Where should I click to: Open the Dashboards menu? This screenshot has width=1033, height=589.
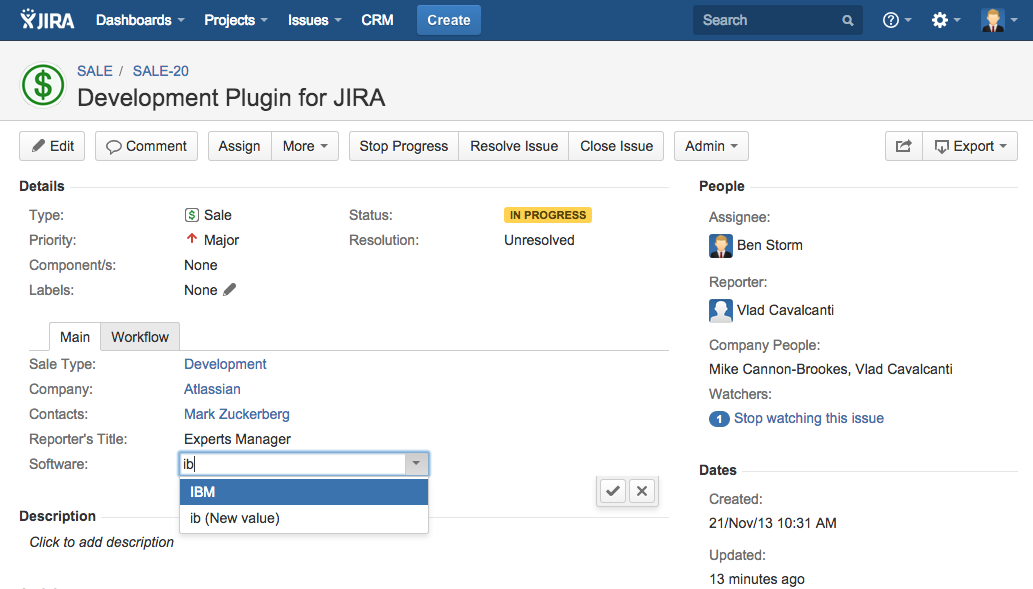point(140,20)
